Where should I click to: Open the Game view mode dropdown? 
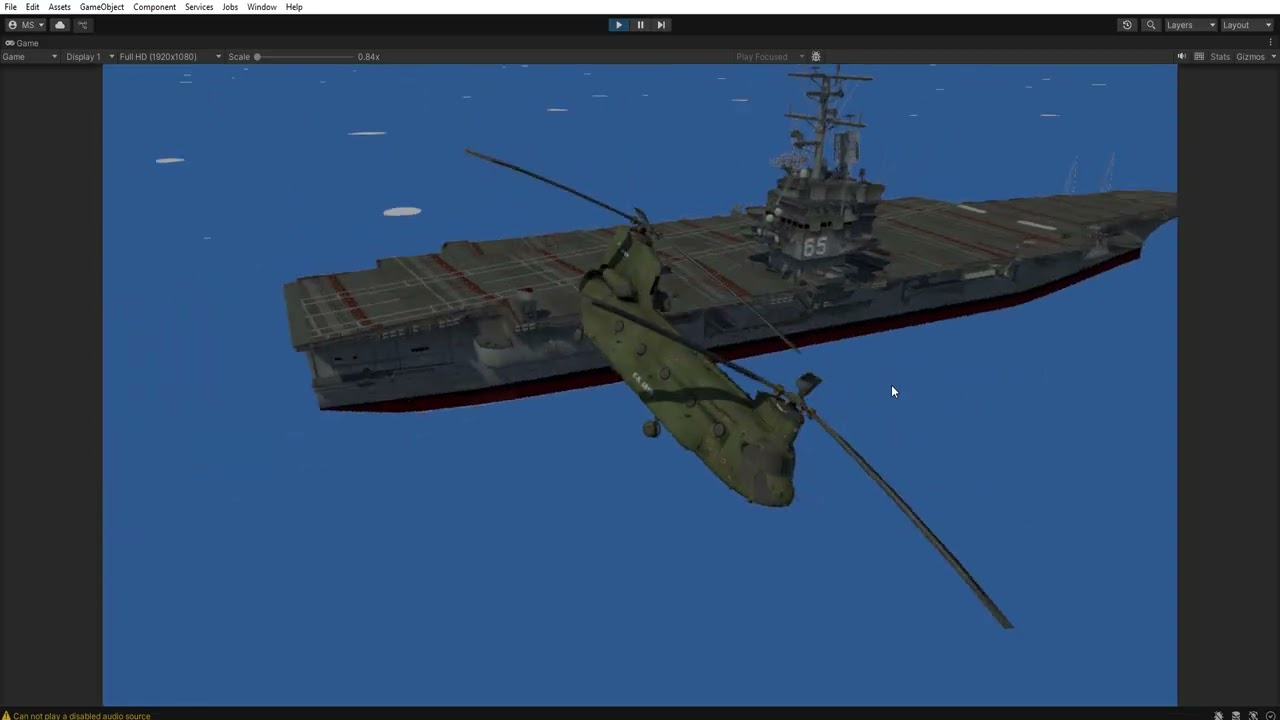click(30, 57)
